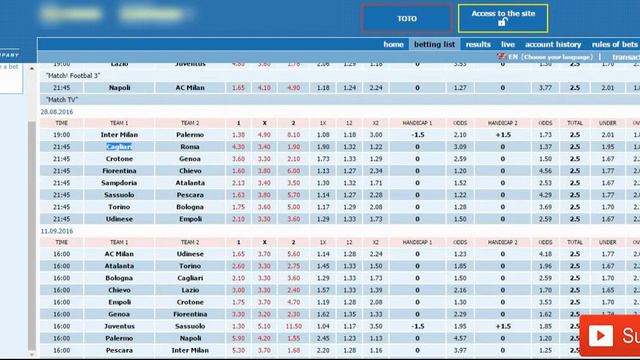Open the EN language chooser
This screenshot has width=640, height=360.
click(x=550, y=57)
